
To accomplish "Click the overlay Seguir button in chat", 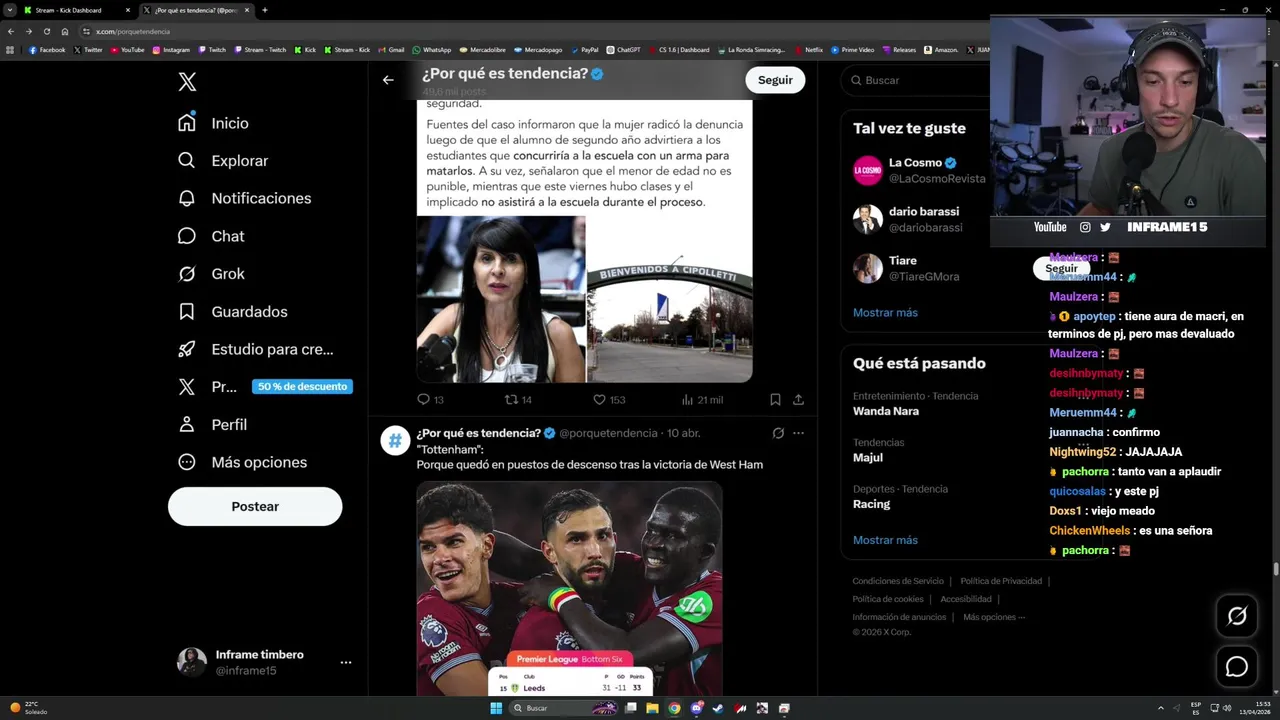I will tap(1061, 268).
